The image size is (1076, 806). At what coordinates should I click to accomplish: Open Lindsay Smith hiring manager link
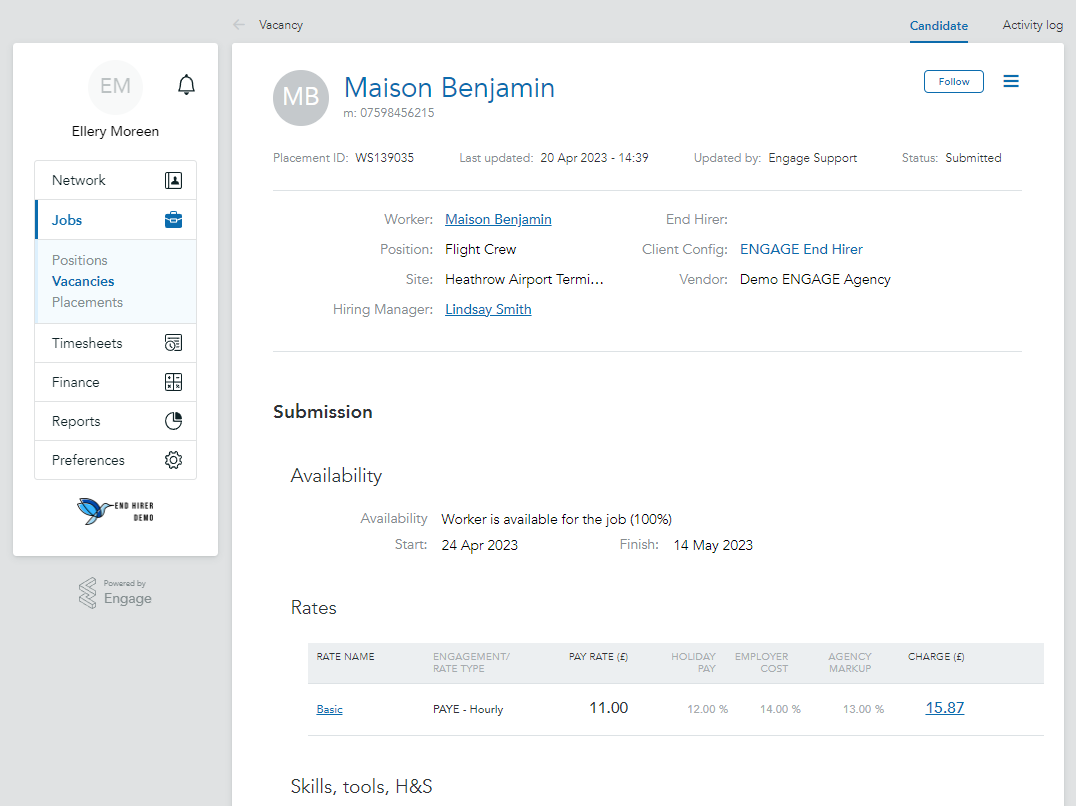(x=488, y=309)
